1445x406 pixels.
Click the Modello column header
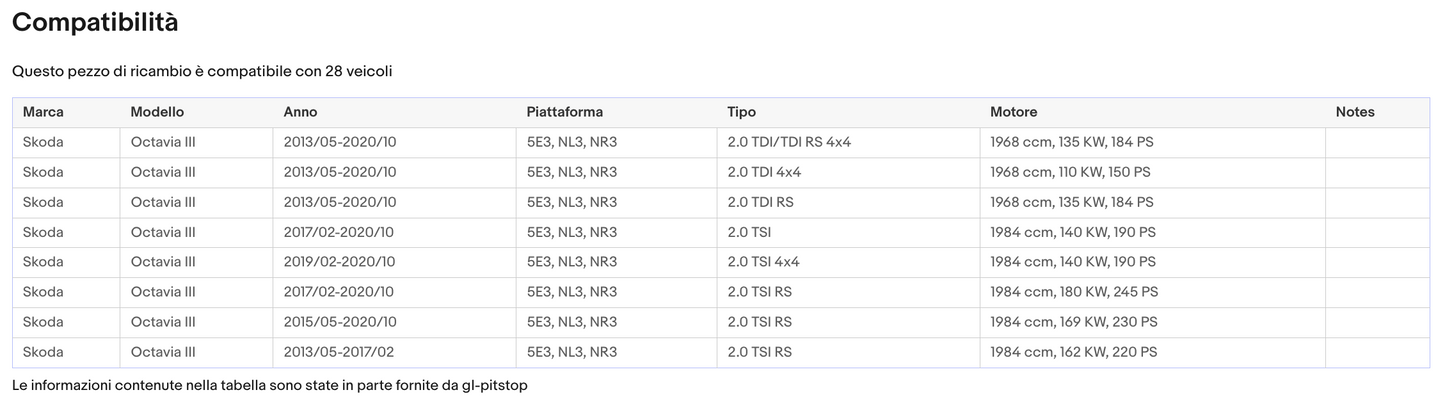157,112
